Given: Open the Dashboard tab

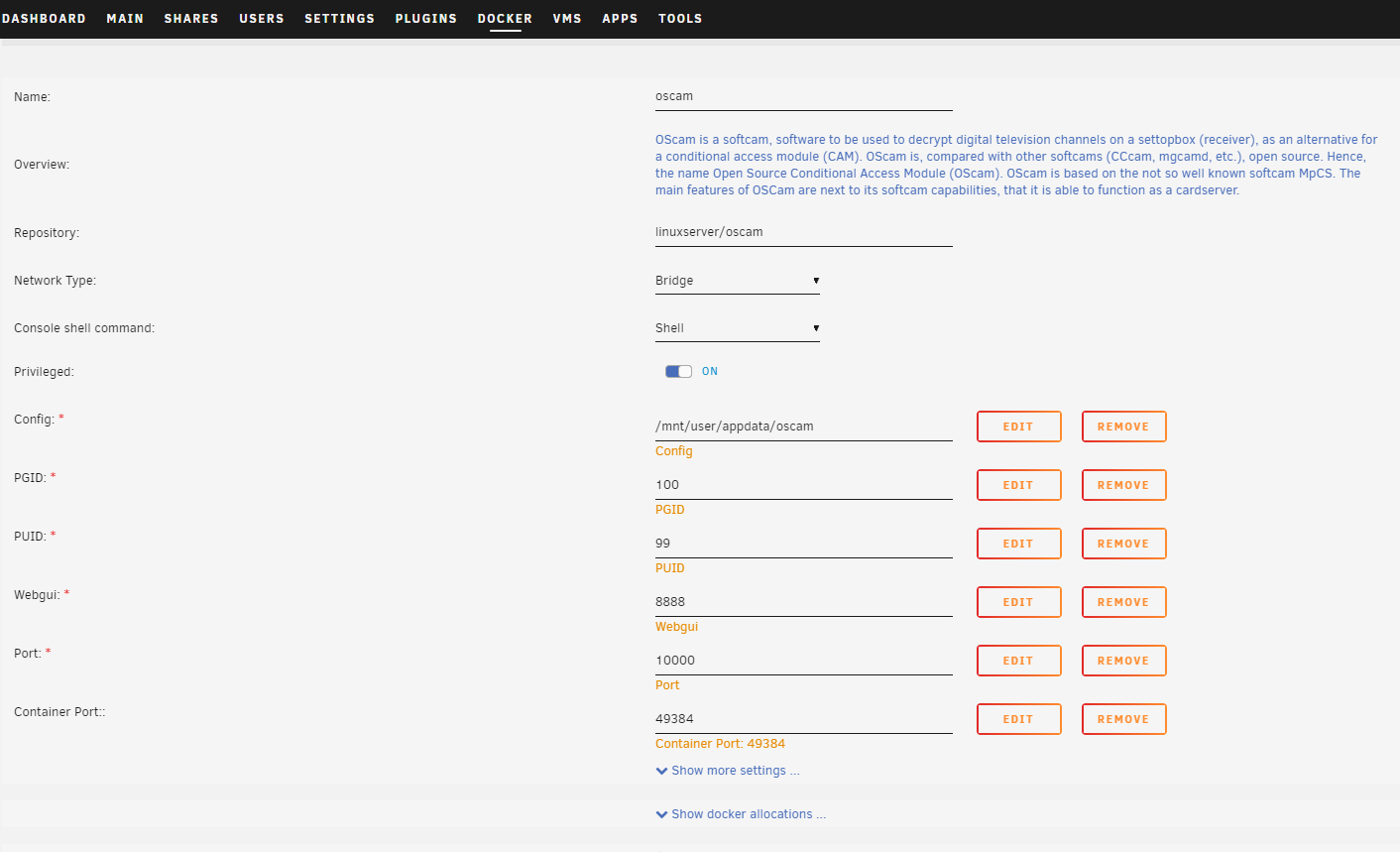Looking at the screenshot, I should 44,19.
